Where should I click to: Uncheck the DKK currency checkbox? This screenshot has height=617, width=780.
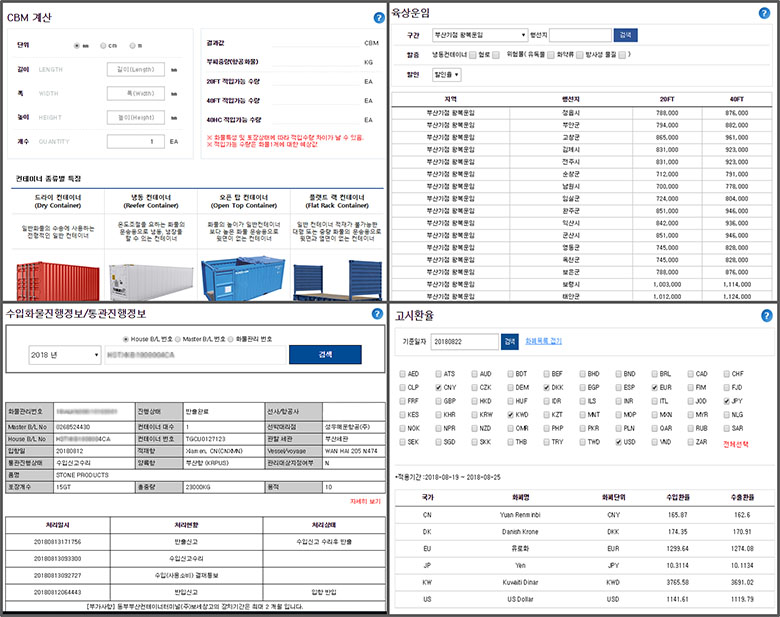click(x=547, y=387)
